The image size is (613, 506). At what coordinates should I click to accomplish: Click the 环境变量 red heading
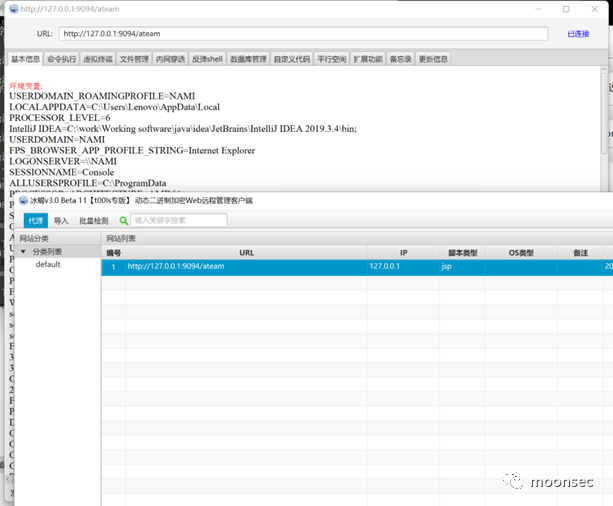point(26,86)
